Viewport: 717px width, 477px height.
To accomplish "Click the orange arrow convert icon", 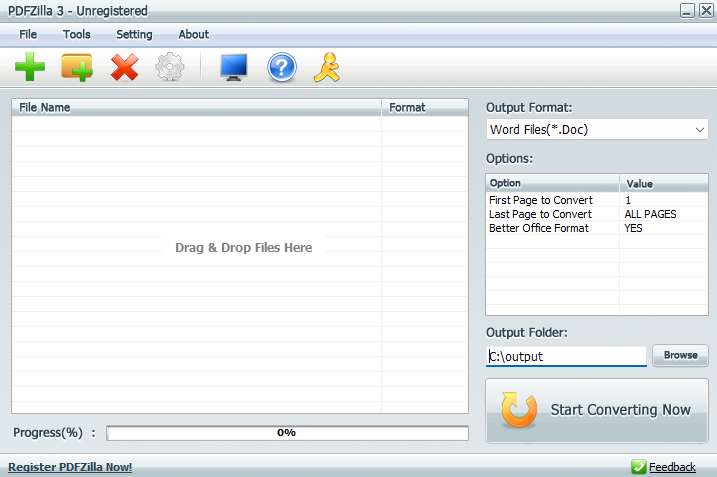I will 519,410.
